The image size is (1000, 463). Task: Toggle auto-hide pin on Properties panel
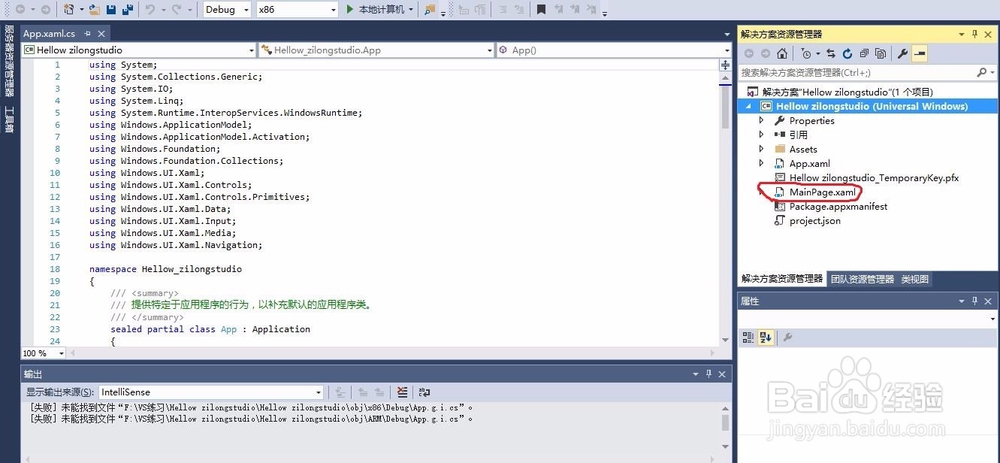pos(974,301)
